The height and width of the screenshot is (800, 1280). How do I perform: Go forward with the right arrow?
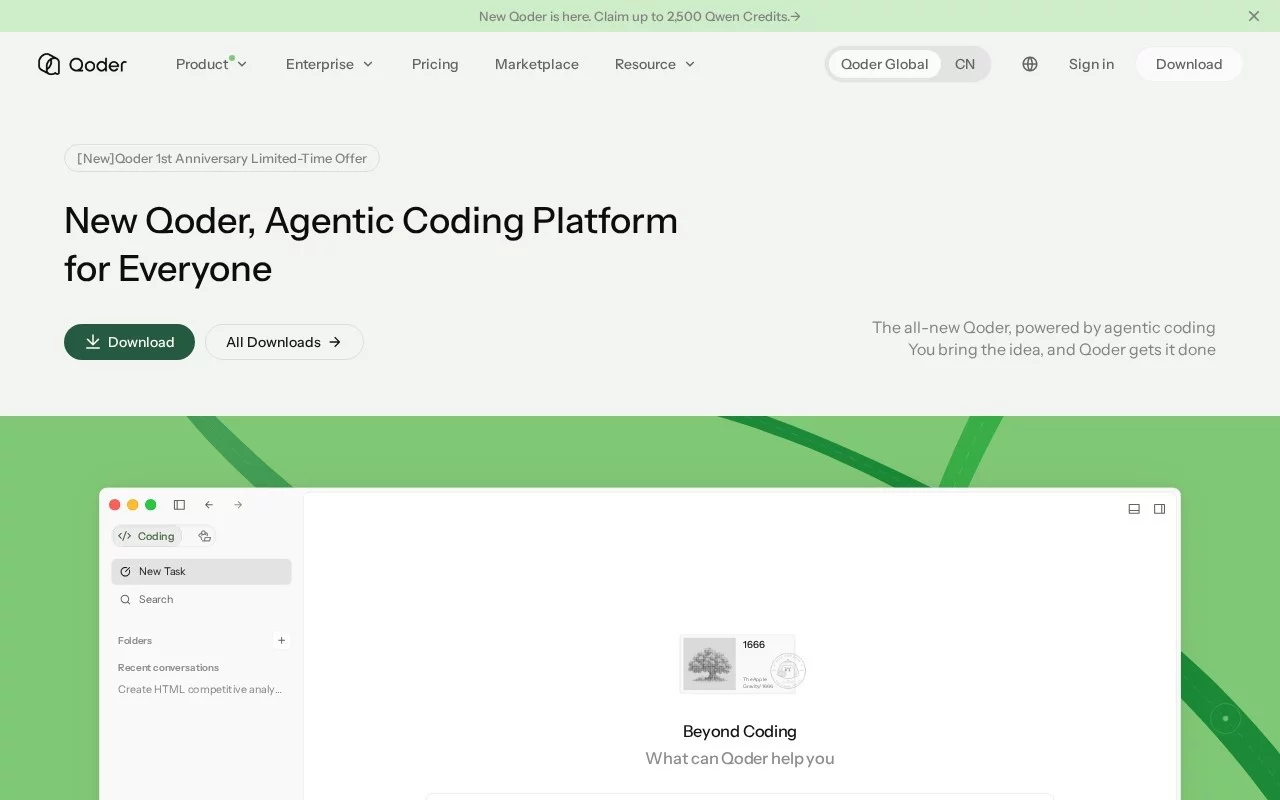[x=238, y=505]
